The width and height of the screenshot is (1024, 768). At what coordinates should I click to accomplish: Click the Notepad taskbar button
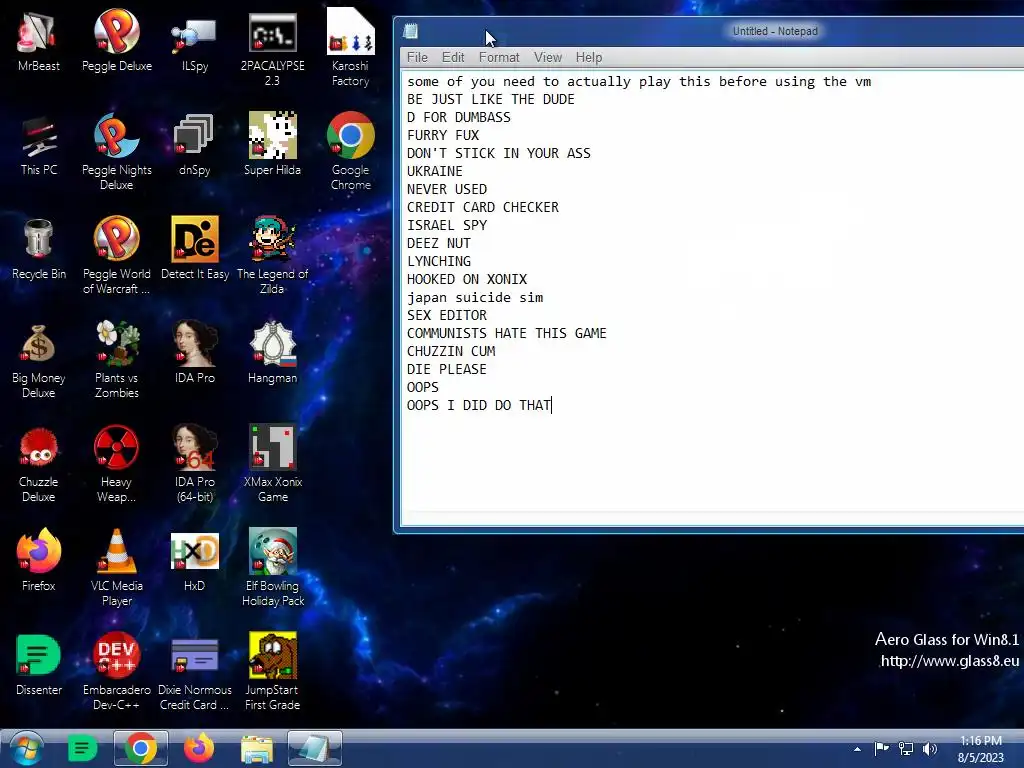315,748
